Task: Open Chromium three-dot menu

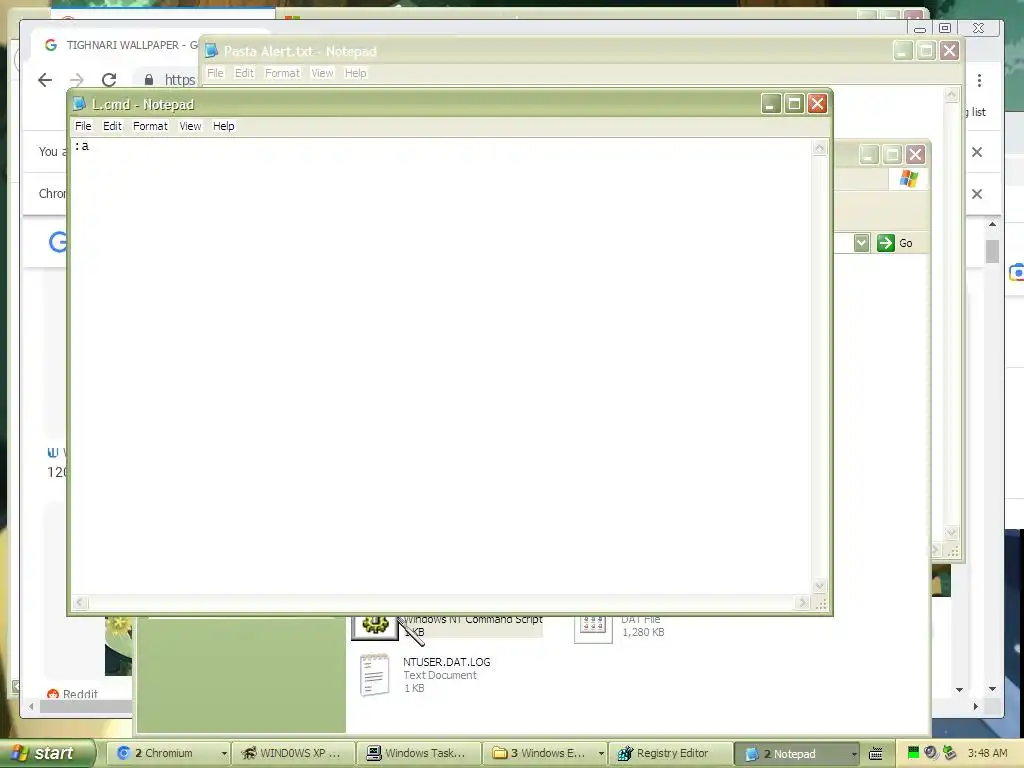Action: click(979, 80)
